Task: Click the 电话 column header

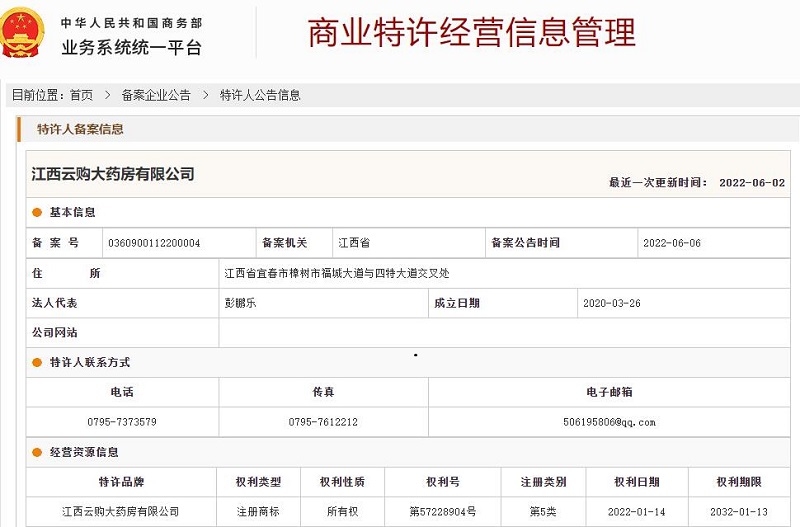Action: [122, 392]
